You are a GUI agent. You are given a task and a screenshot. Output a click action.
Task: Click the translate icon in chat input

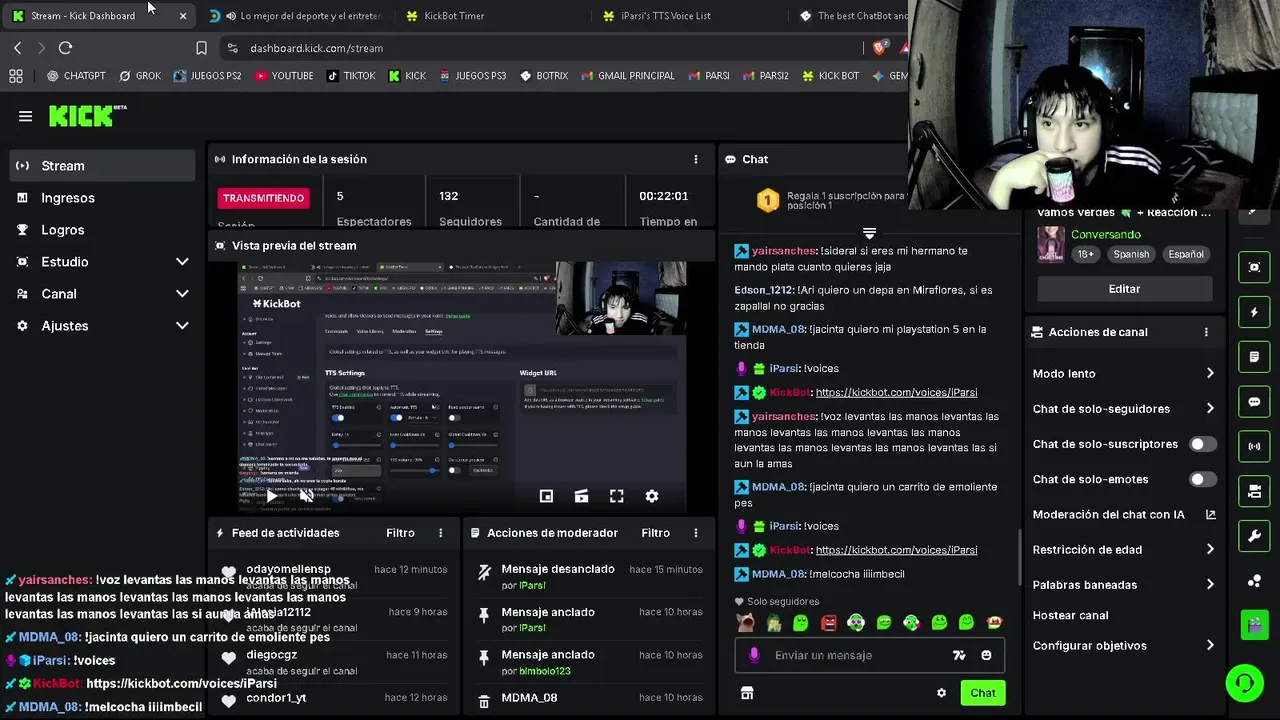click(x=959, y=655)
